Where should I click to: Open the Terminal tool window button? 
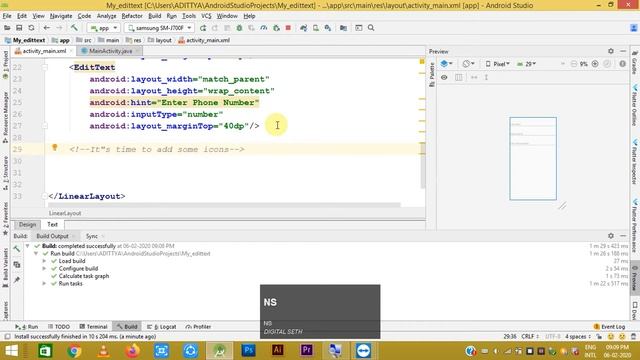[93, 327]
